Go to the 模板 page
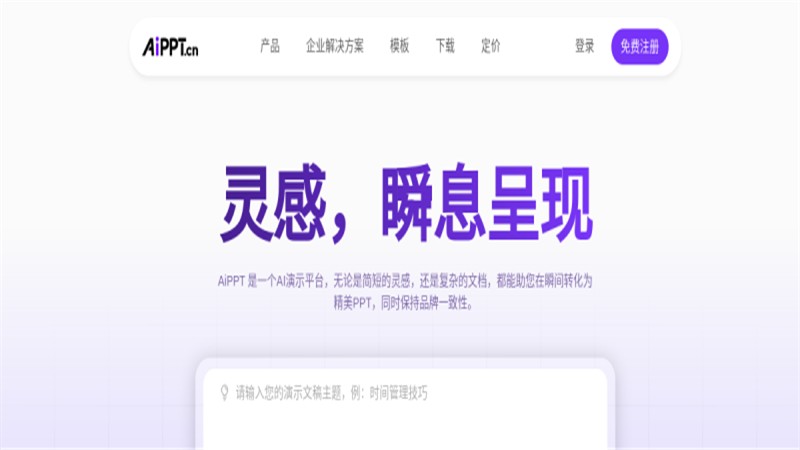Viewport: 800px width, 450px height. click(399, 46)
